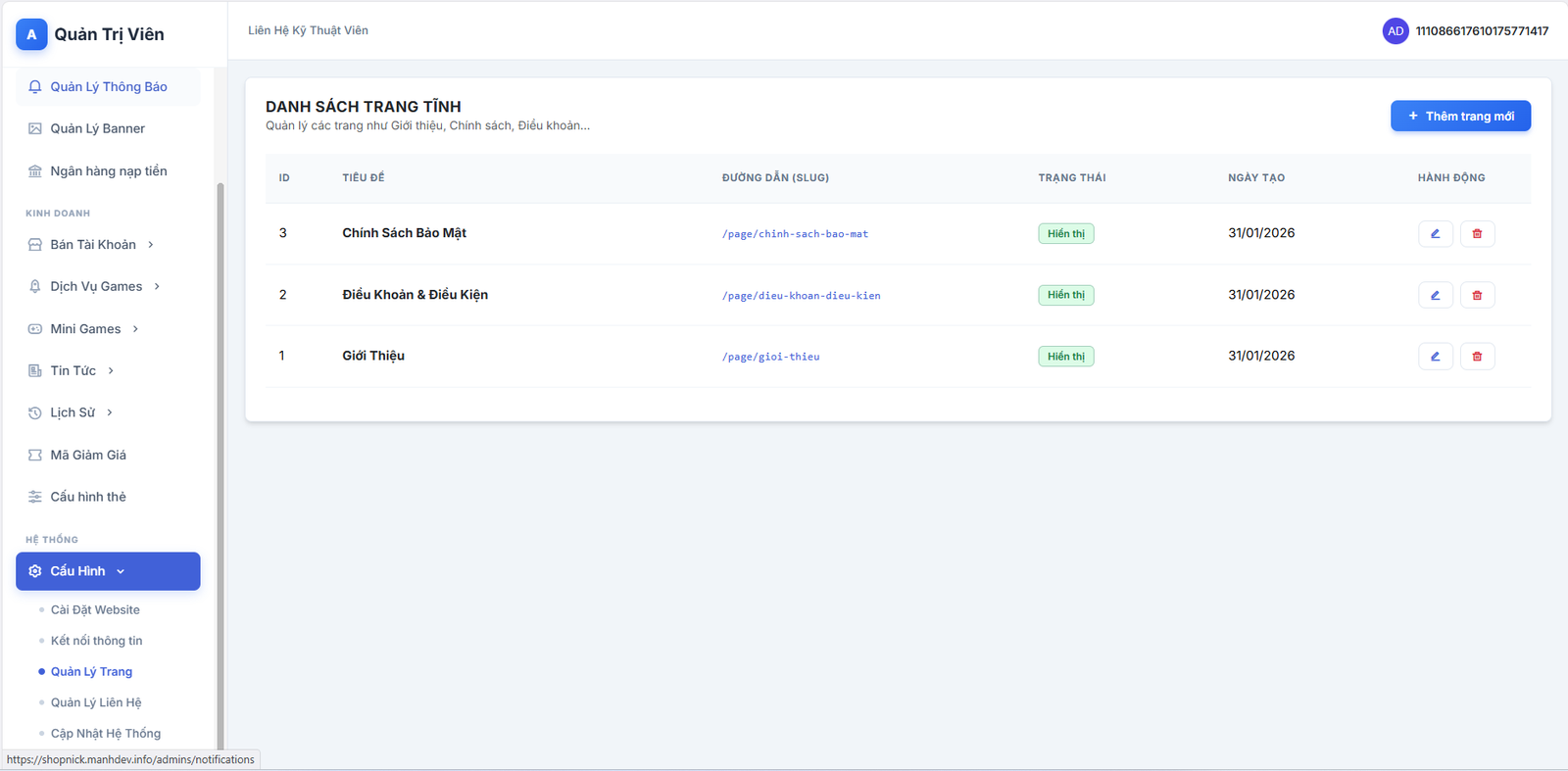The height and width of the screenshot is (771, 1568).
Task: Click trash icon for Điều Khoản row
Action: (x=1477, y=295)
